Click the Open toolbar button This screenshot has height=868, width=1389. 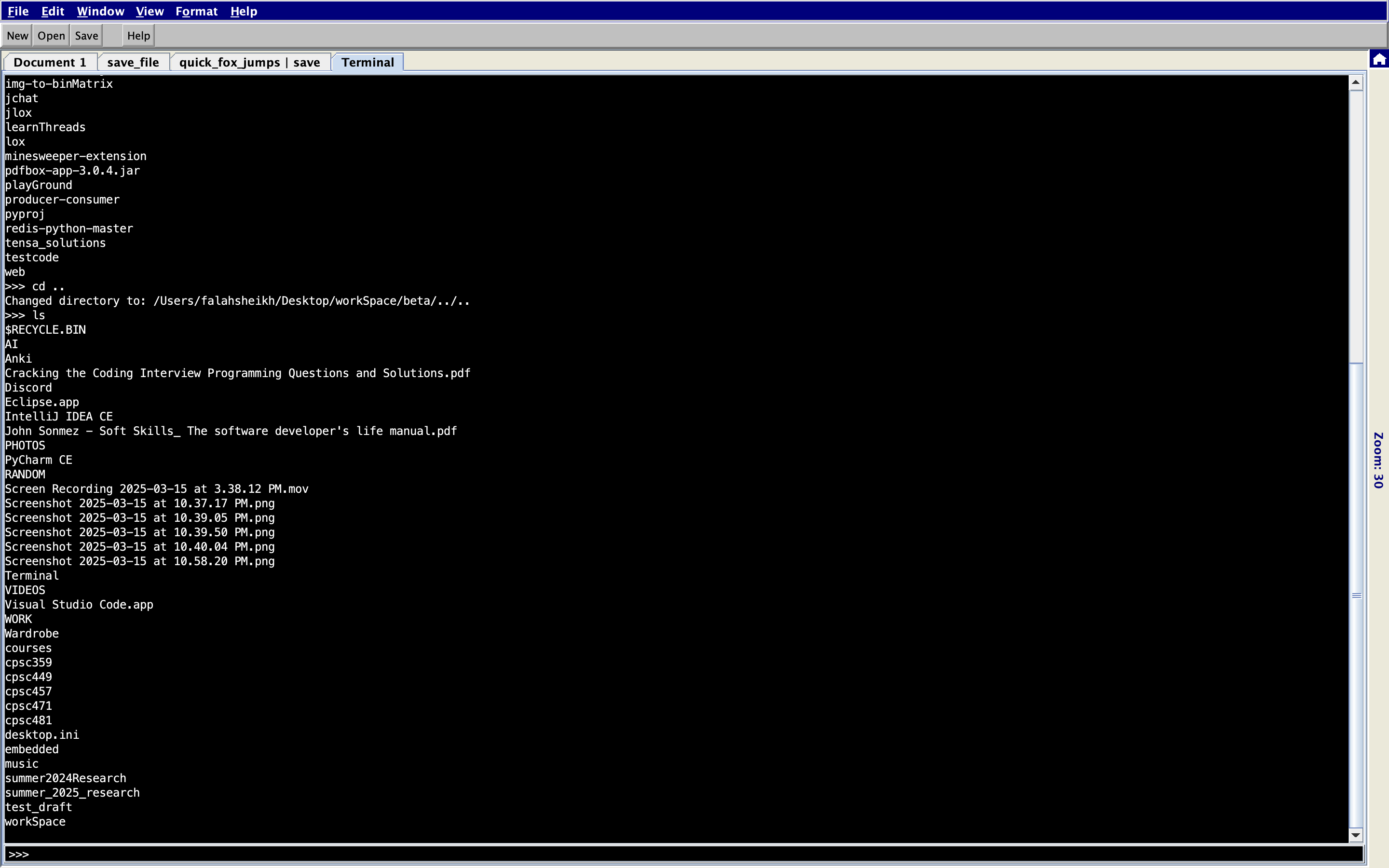pos(51,35)
